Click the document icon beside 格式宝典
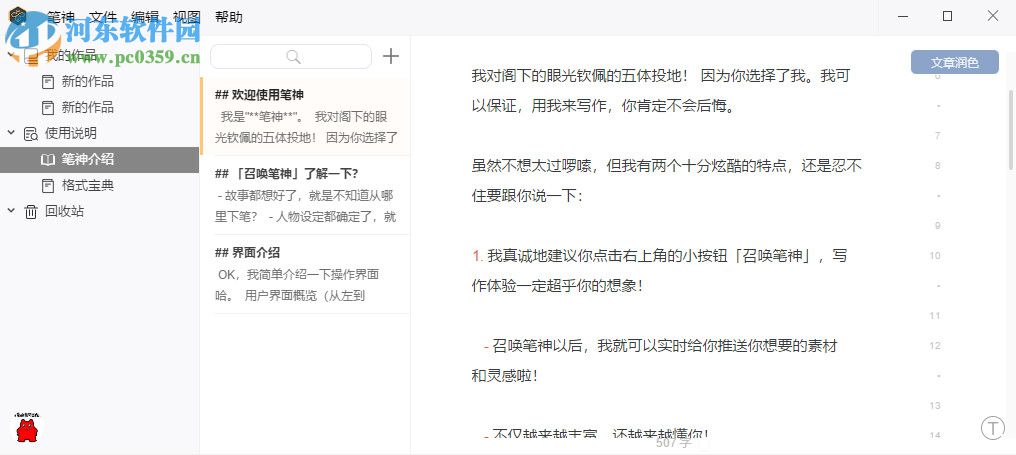 coord(48,185)
